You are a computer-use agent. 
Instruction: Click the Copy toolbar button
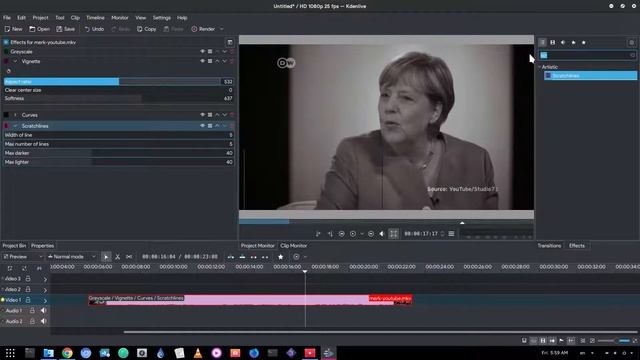point(146,29)
